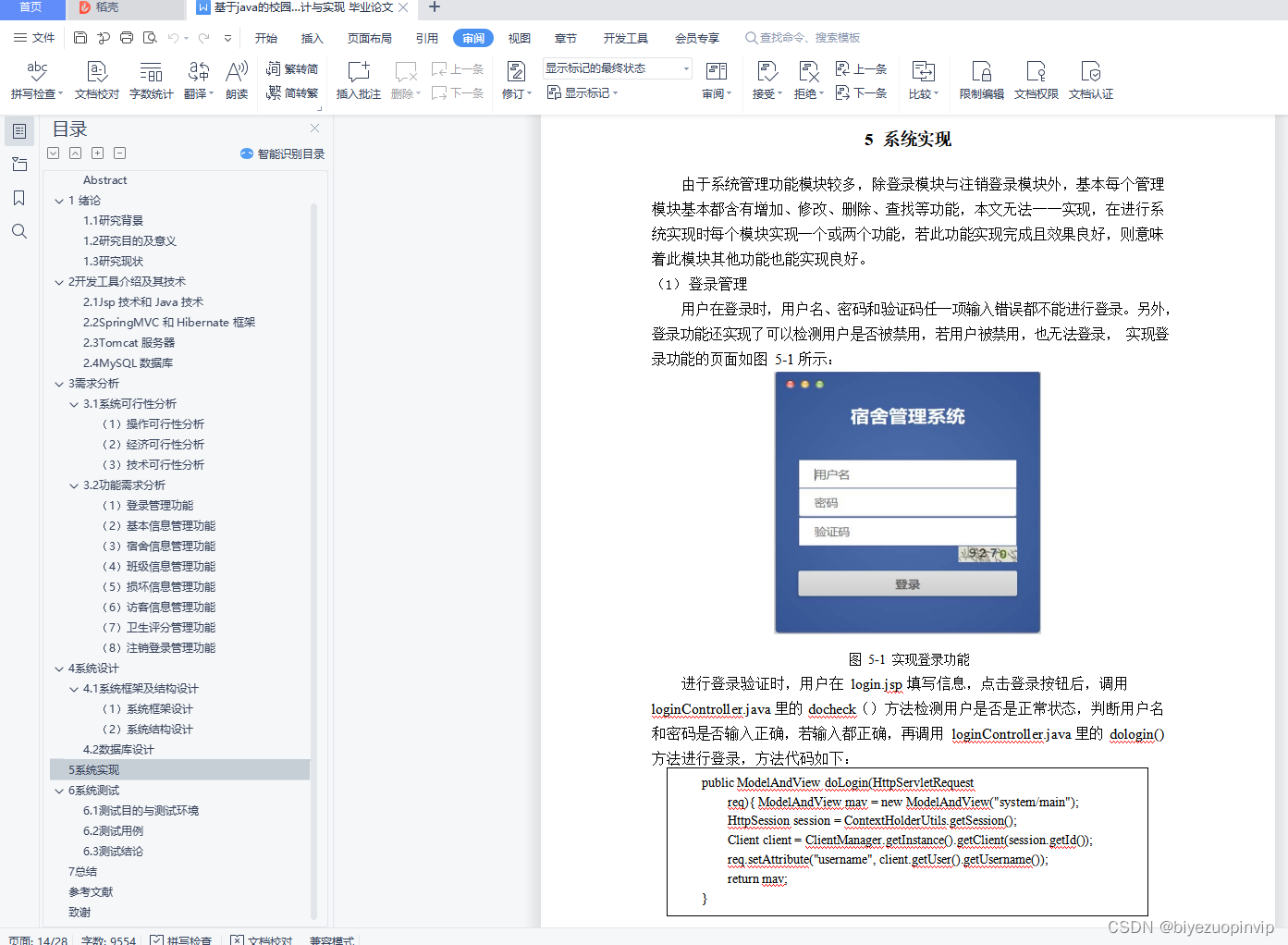Open 字数统计 word count
This screenshot has height=945, width=1288.
click(151, 79)
